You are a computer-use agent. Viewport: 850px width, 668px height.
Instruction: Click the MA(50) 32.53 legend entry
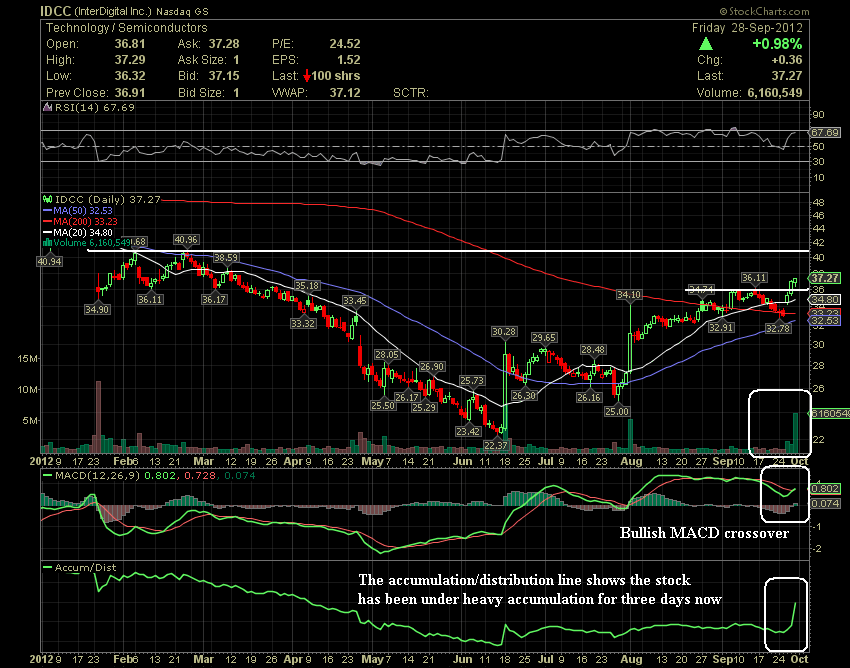[x=78, y=210]
